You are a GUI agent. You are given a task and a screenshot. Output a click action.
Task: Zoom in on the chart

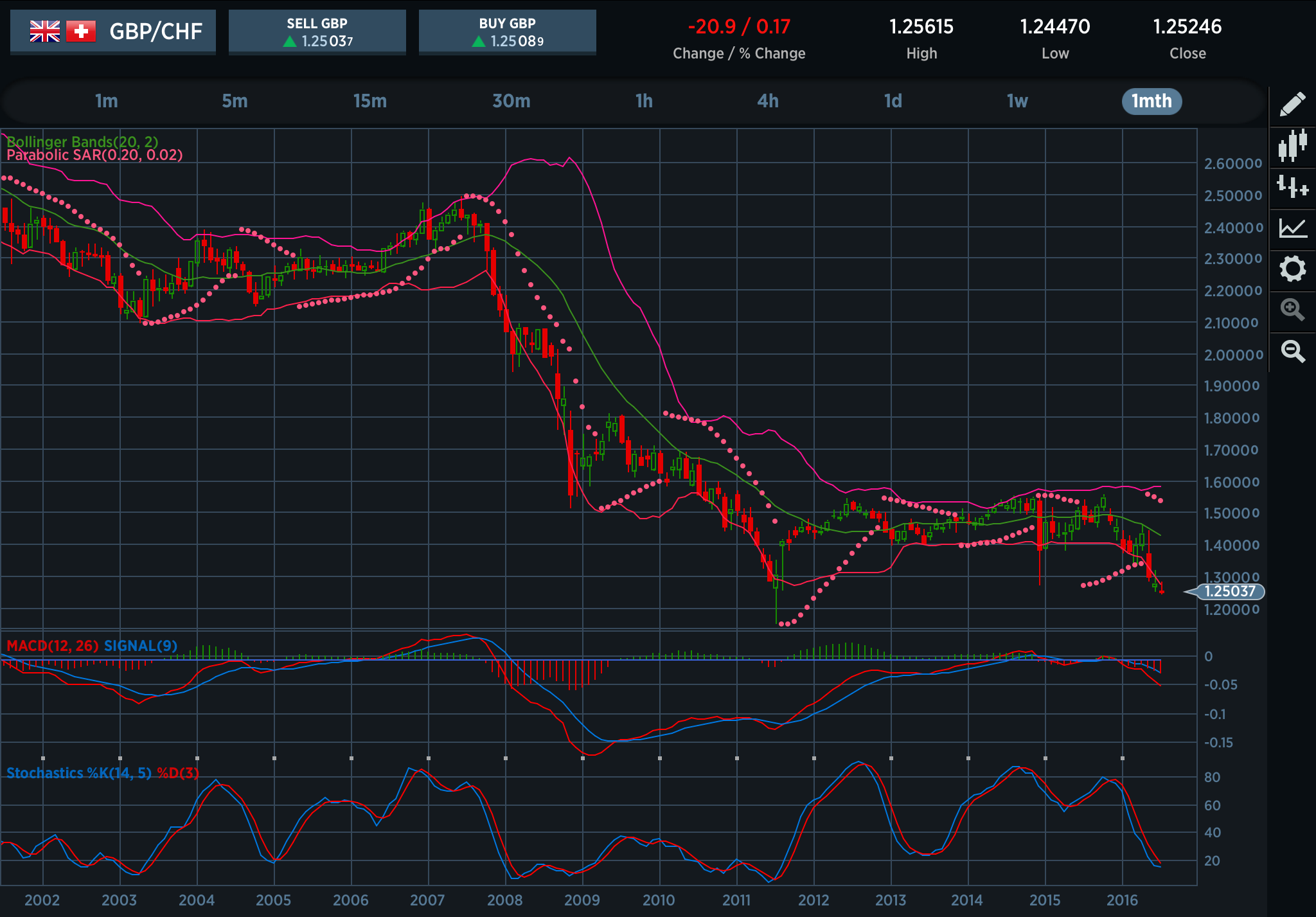point(1292,310)
